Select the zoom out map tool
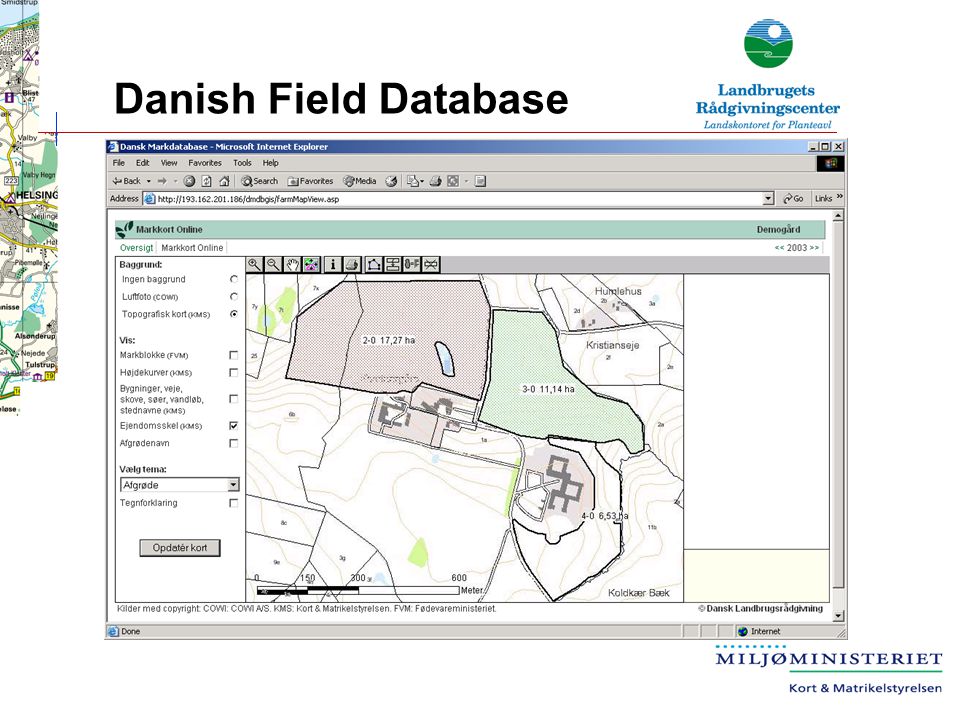The width and height of the screenshot is (960, 720). tap(274, 264)
